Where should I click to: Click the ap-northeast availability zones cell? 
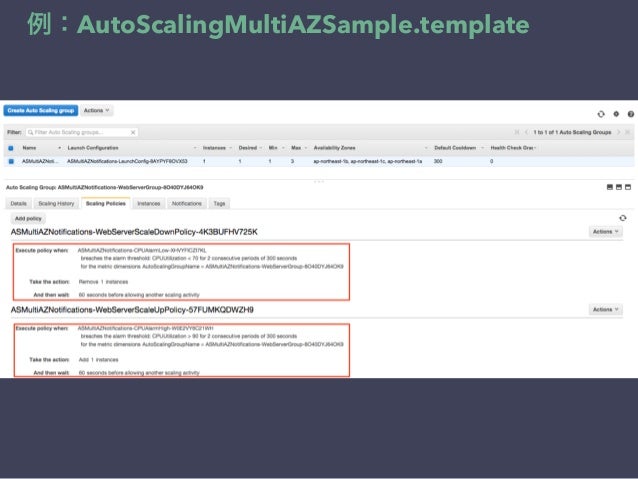point(367,162)
